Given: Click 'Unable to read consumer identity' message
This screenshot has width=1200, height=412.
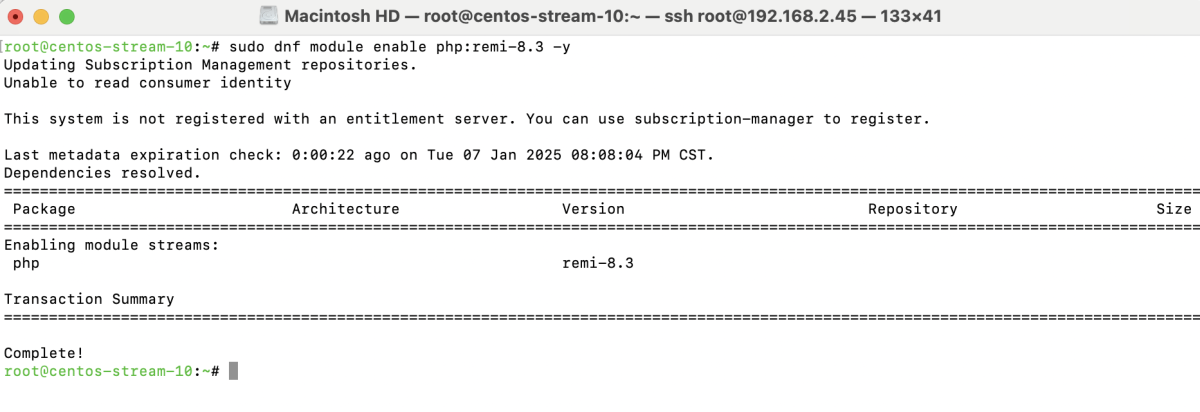Looking at the screenshot, I should (148, 83).
